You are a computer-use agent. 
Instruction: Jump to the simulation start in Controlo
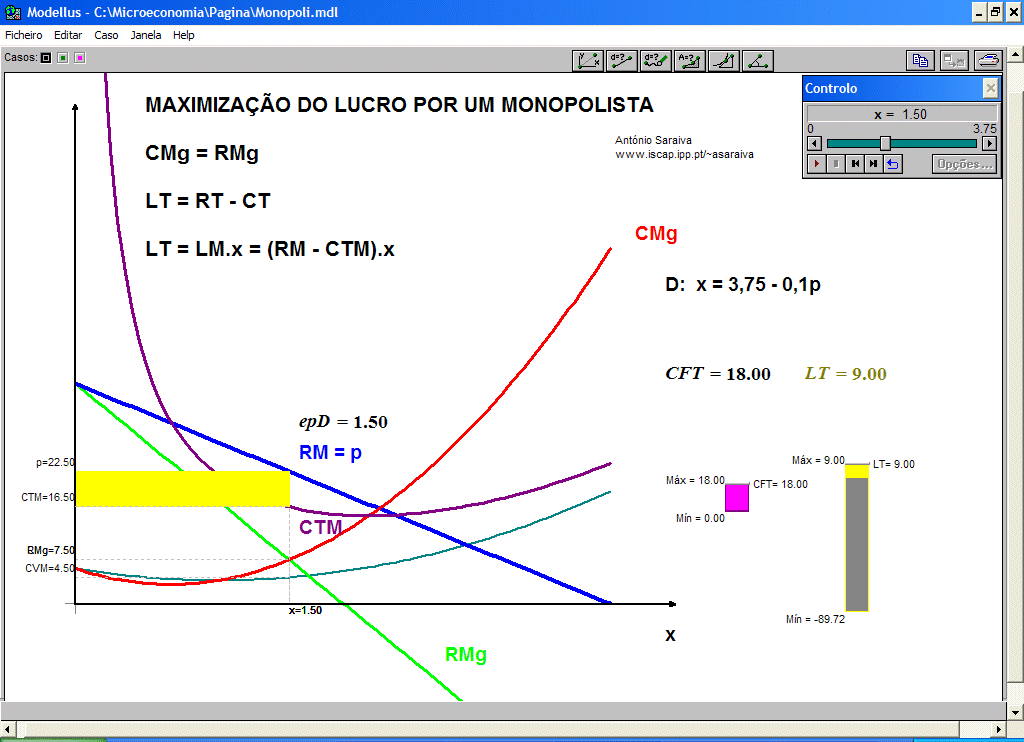[855, 164]
